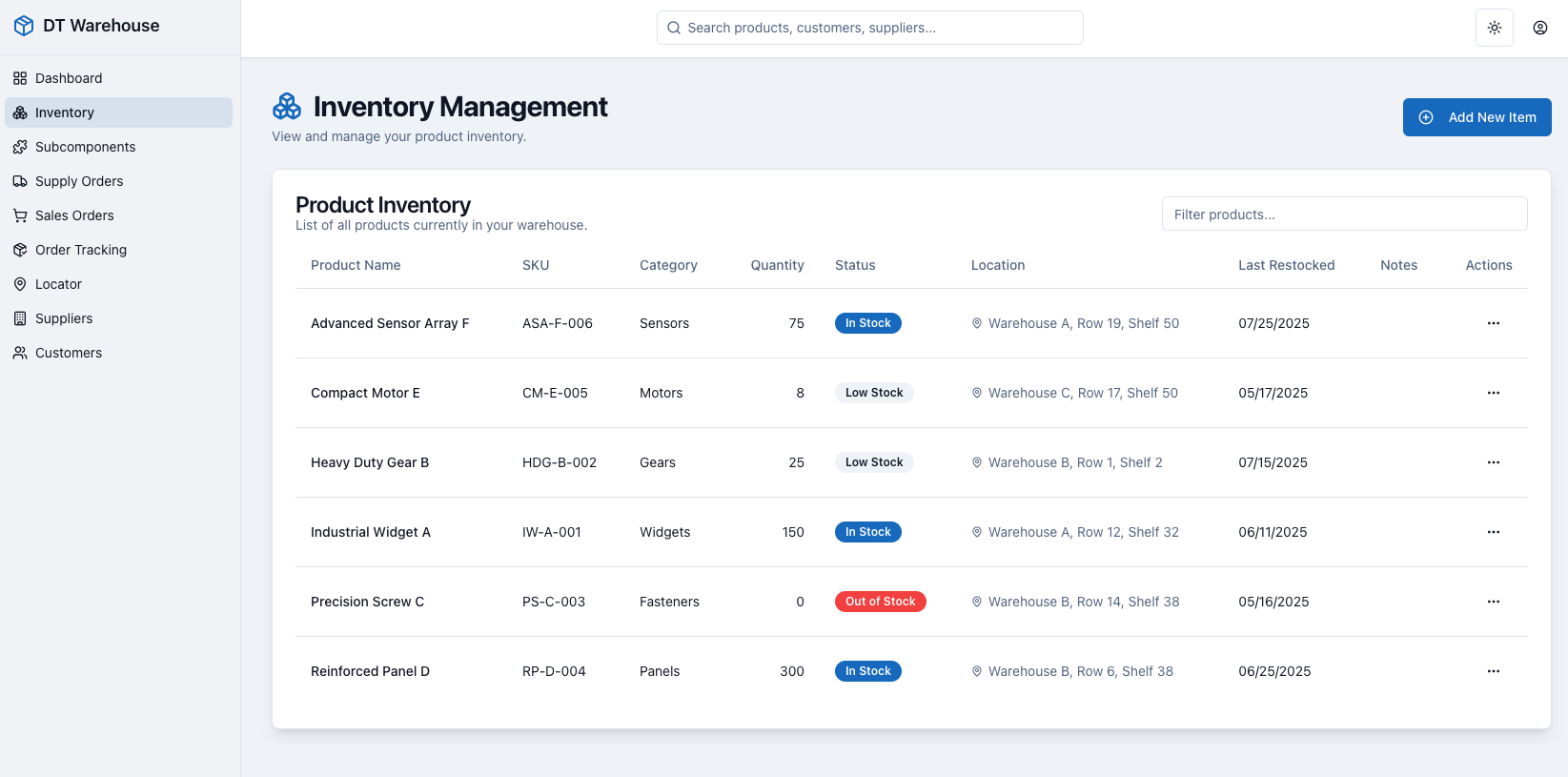Click the magnifier icon in search bar
1568x777 pixels.
674,28
